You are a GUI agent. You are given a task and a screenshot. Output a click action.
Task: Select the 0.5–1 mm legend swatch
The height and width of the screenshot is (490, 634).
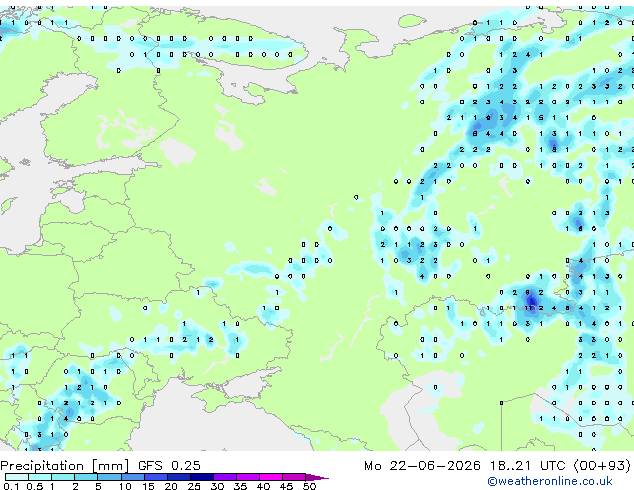tap(40, 477)
